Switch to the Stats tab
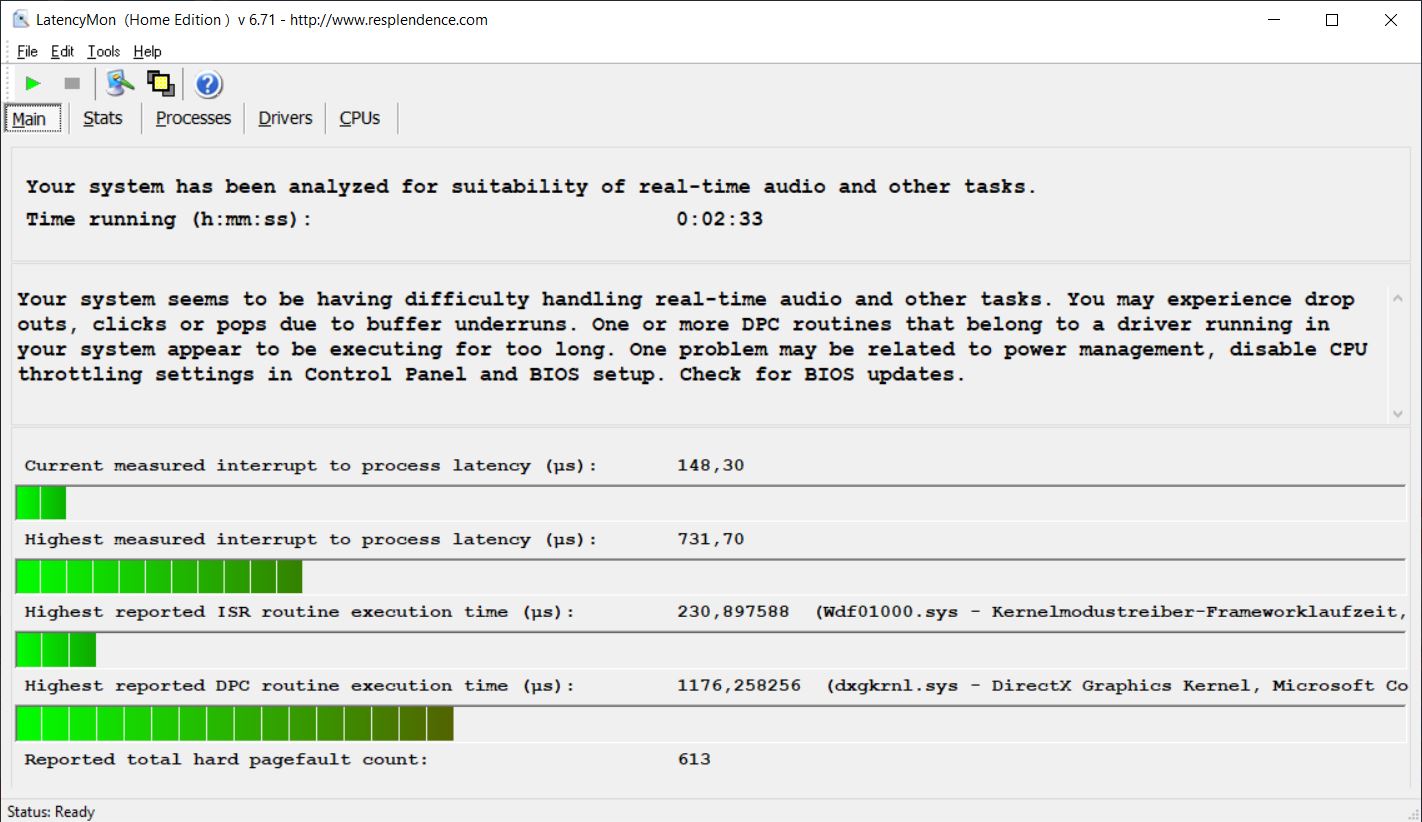1422x822 pixels. point(103,118)
